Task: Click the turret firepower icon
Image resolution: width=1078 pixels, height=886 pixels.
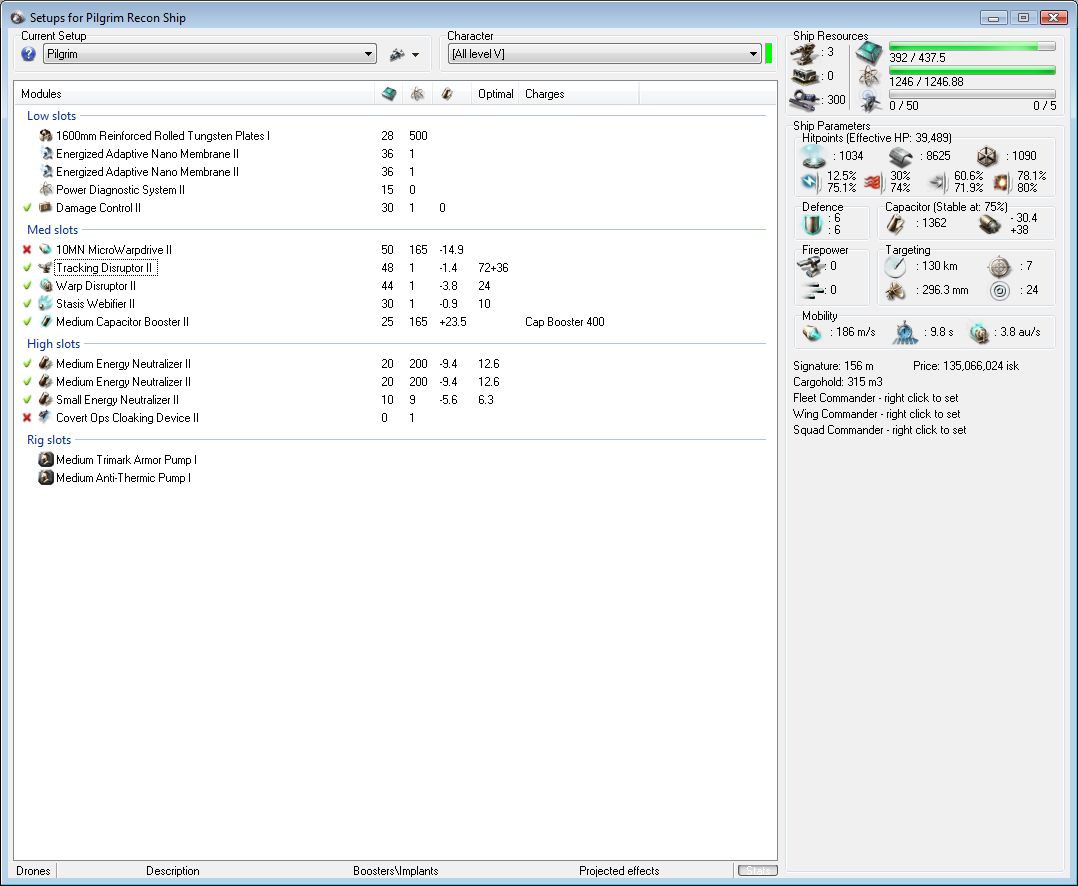Action: click(812, 266)
